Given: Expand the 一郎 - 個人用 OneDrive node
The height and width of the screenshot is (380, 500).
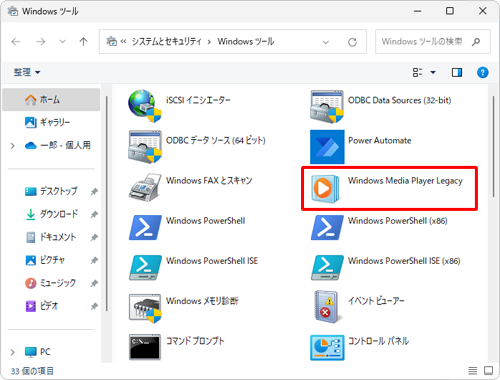Looking at the screenshot, I should tap(12, 146).
